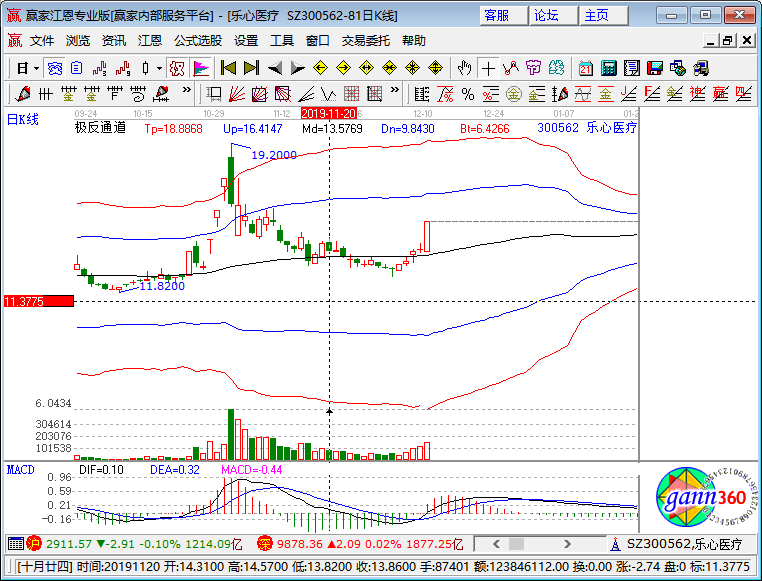The width and height of the screenshot is (762, 581).
Task: Open the 浏览 menu
Action: [x=78, y=41]
